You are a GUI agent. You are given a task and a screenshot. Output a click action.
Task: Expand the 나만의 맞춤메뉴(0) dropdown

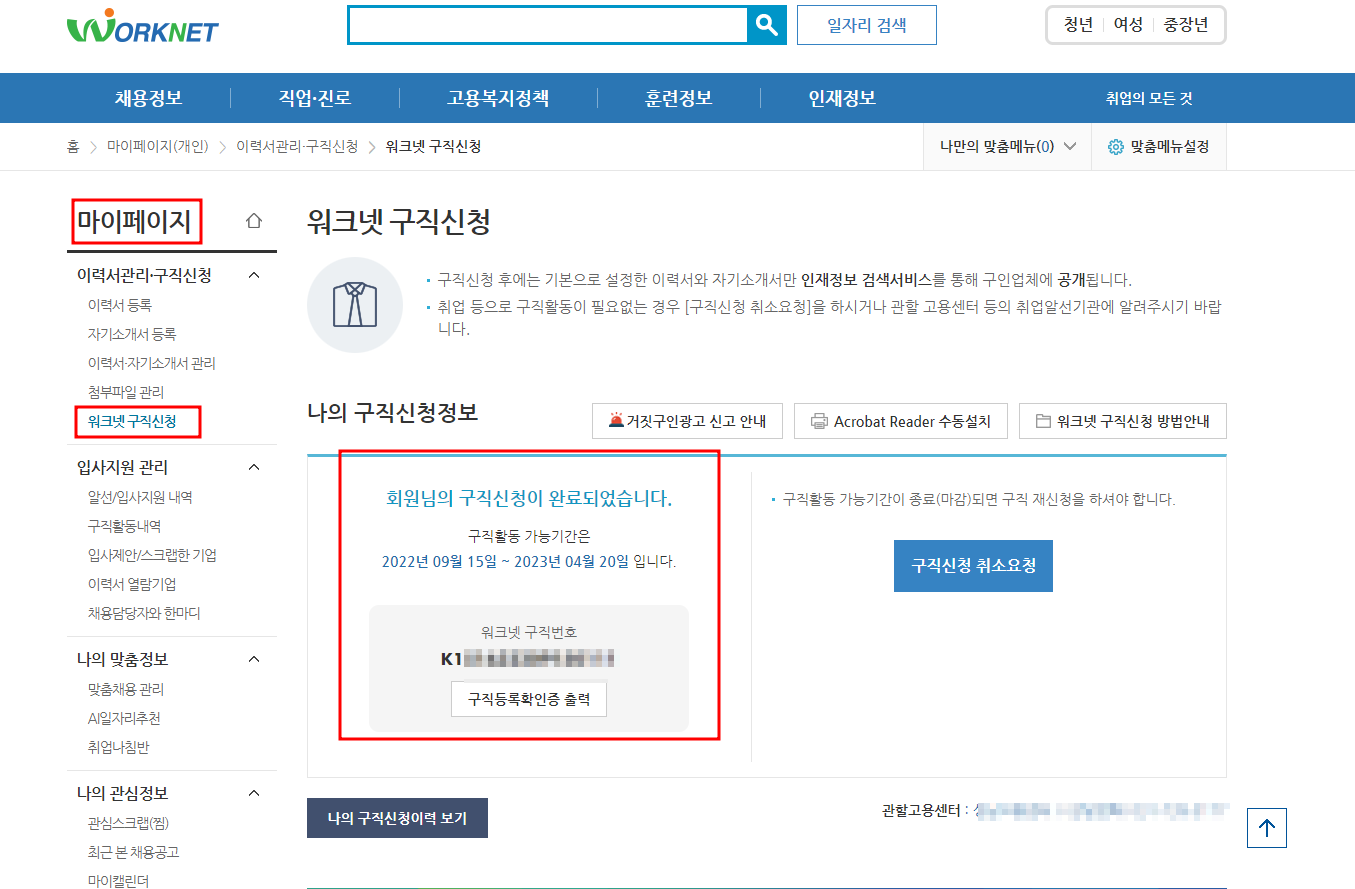point(1008,147)
